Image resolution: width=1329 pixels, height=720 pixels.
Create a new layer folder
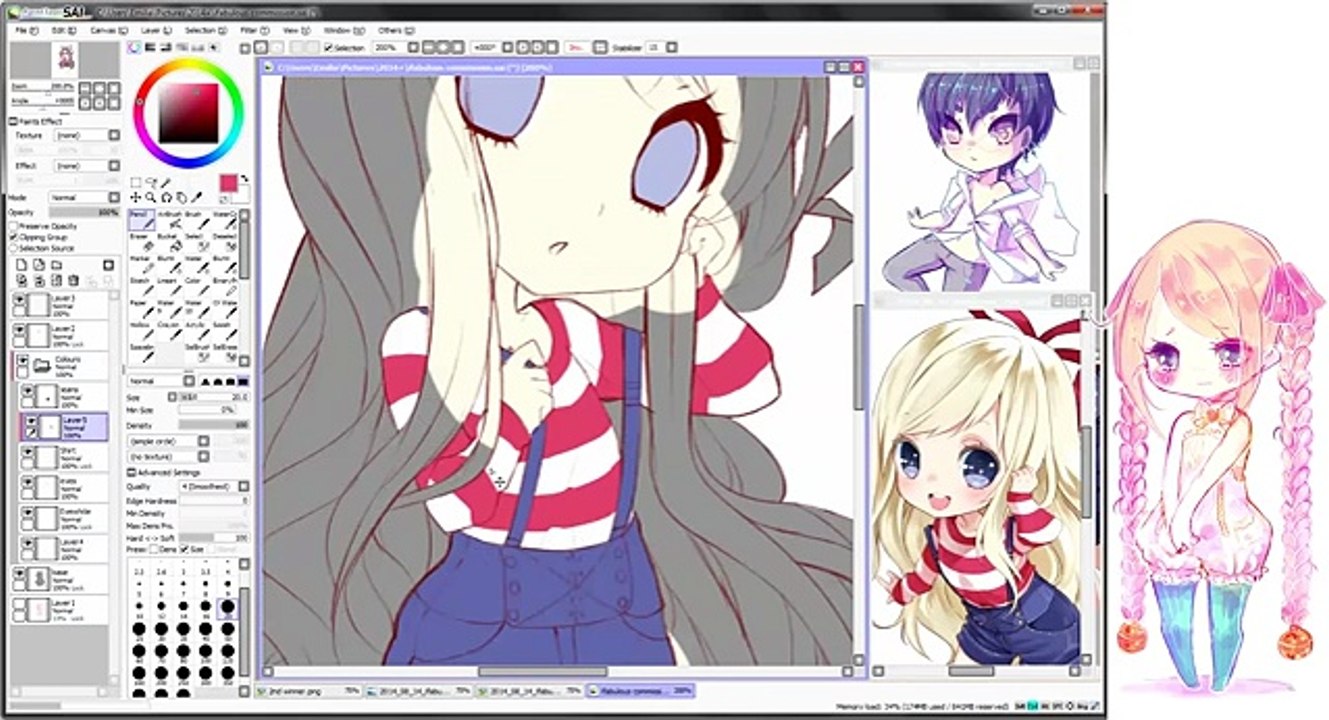click(x=56, y=265)
